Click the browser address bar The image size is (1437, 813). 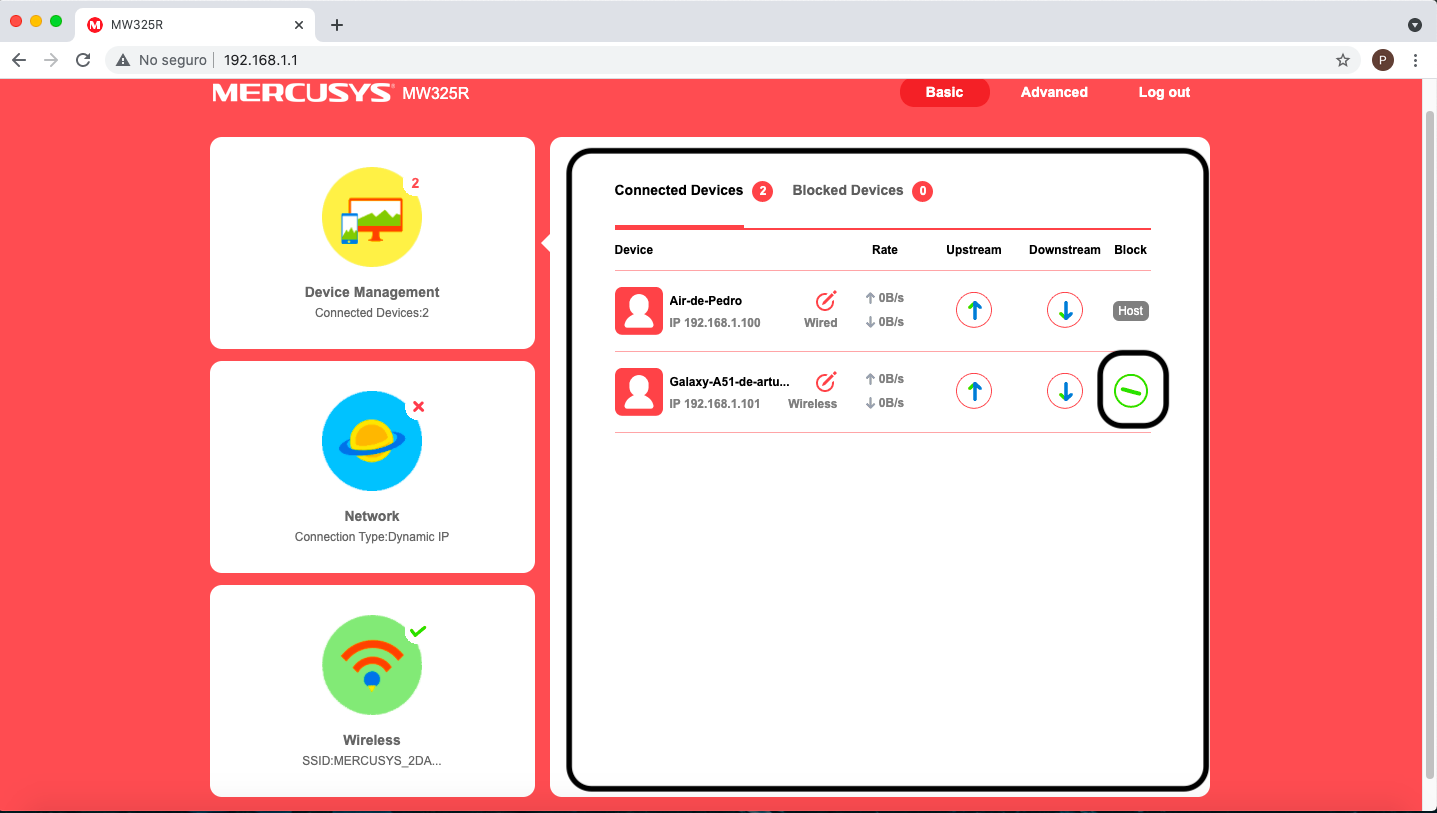(x=700, y=60)
